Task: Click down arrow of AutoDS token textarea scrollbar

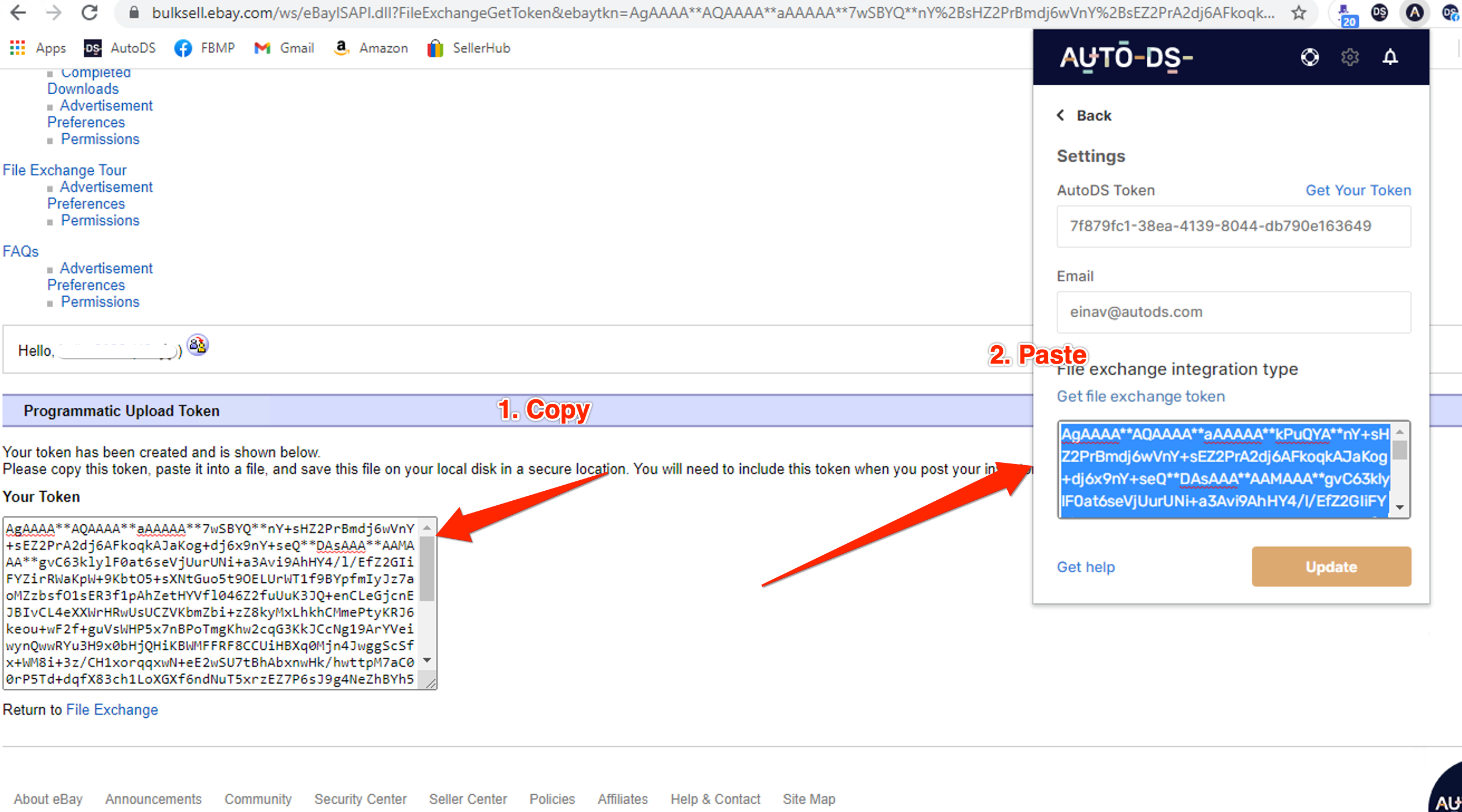Action: point(1400,507)
